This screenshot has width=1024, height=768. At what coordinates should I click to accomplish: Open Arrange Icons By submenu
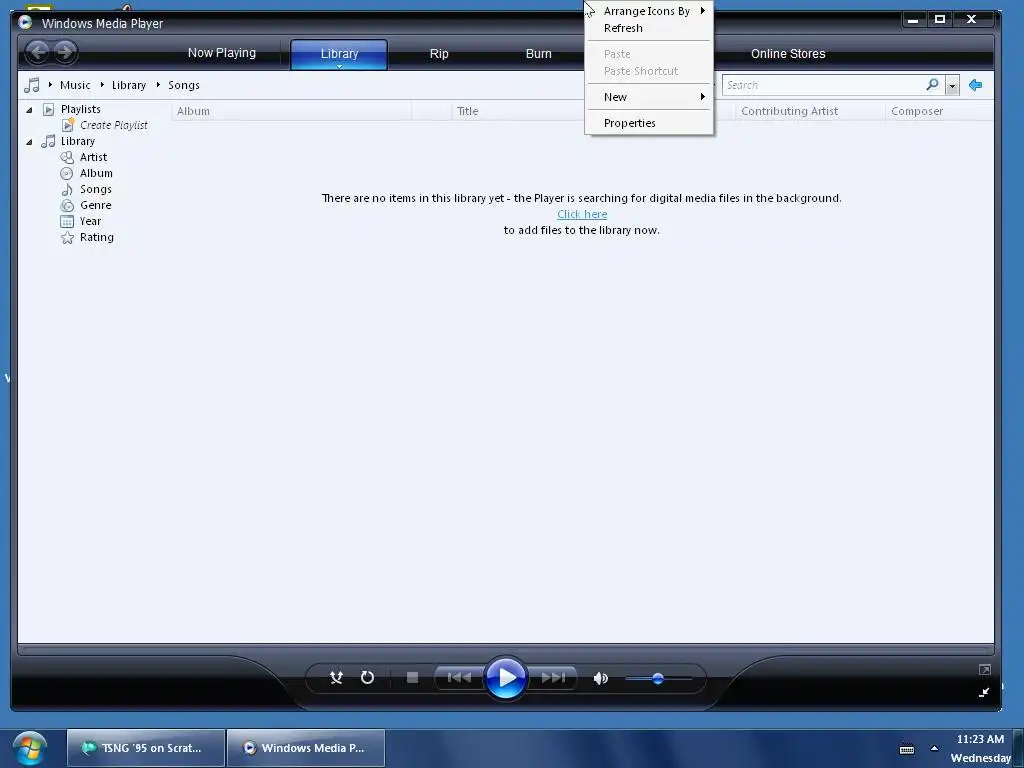[x=649, y=11]
